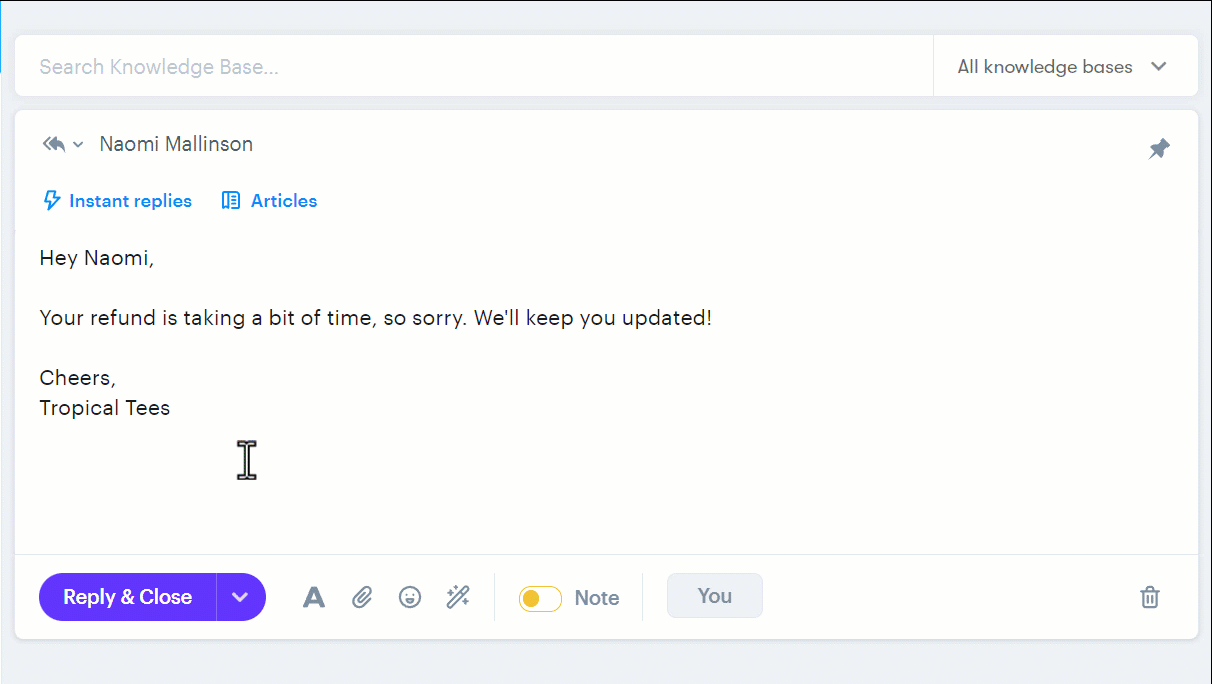The image size is (1212, 684).
Task: Open the All knowledge bases dropdown
Action: coord(1062,67)
